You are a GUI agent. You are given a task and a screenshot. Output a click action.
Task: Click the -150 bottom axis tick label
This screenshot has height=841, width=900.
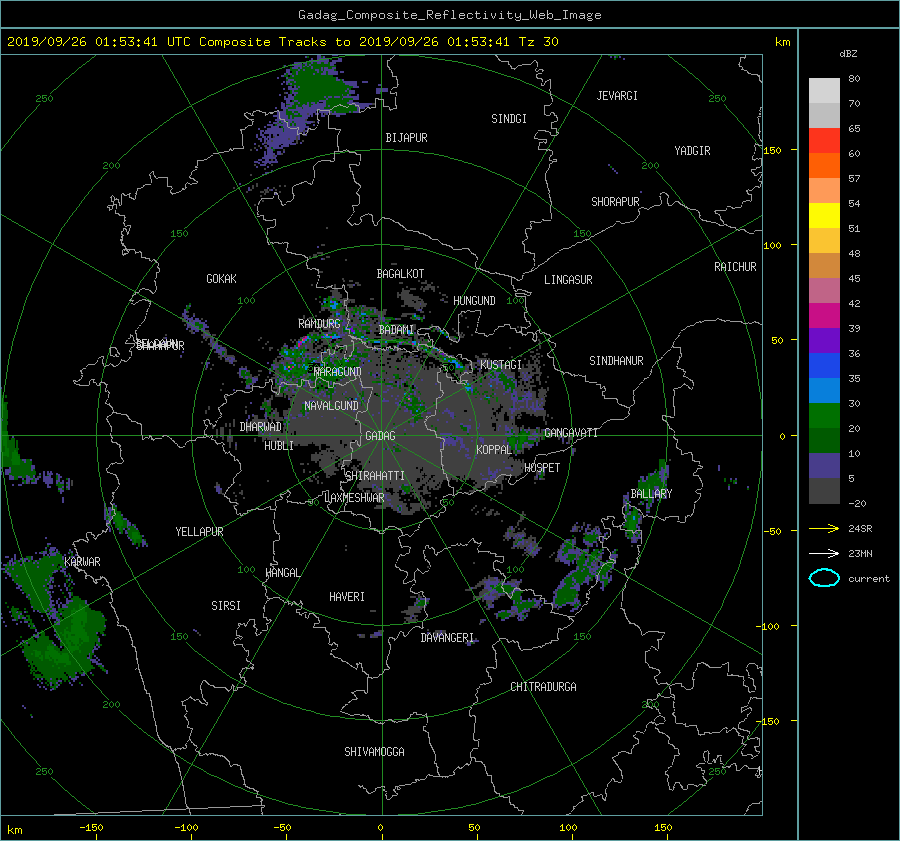tap(91, 828)
